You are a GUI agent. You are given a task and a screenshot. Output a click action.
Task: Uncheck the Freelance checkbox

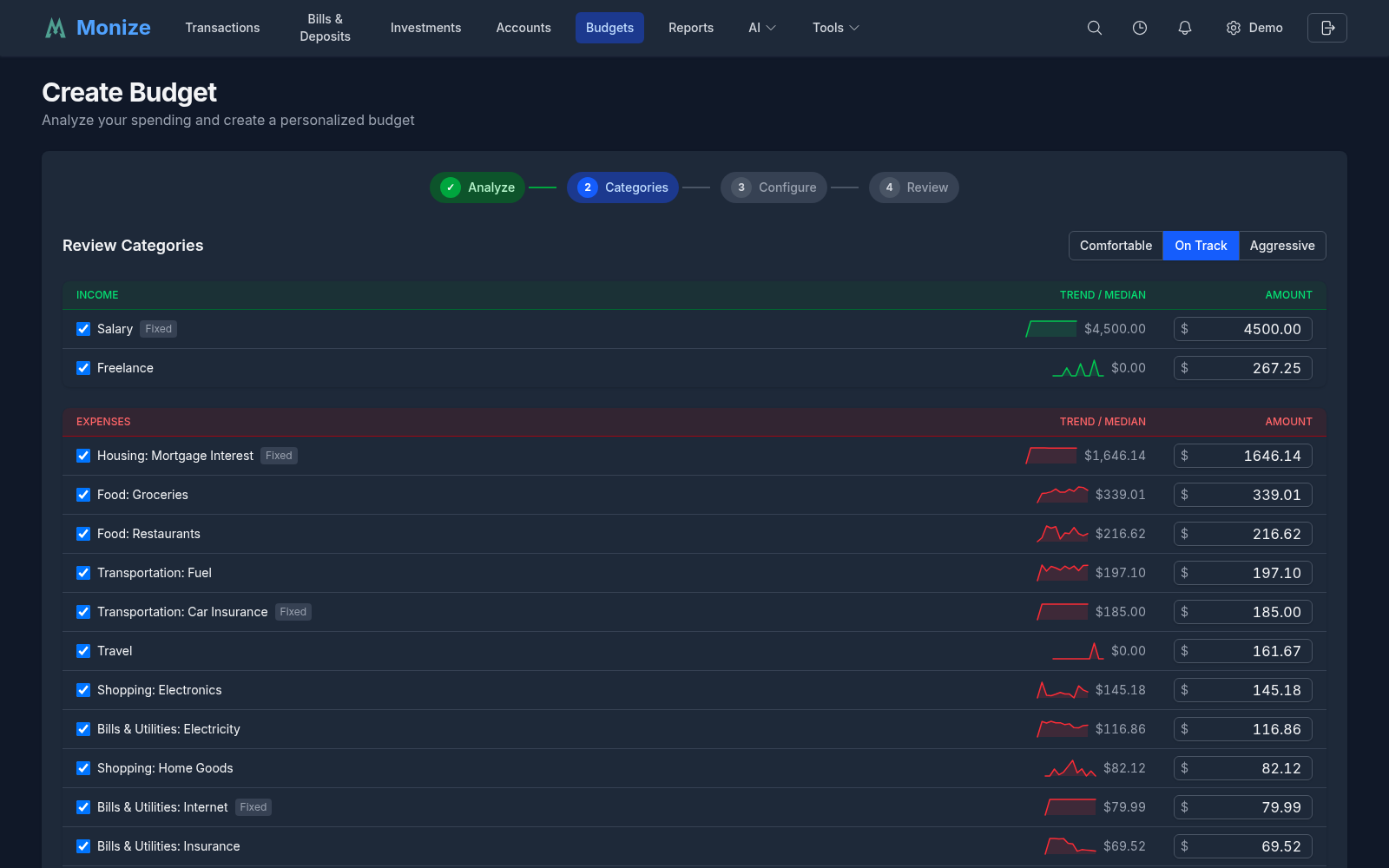(83, 368)
